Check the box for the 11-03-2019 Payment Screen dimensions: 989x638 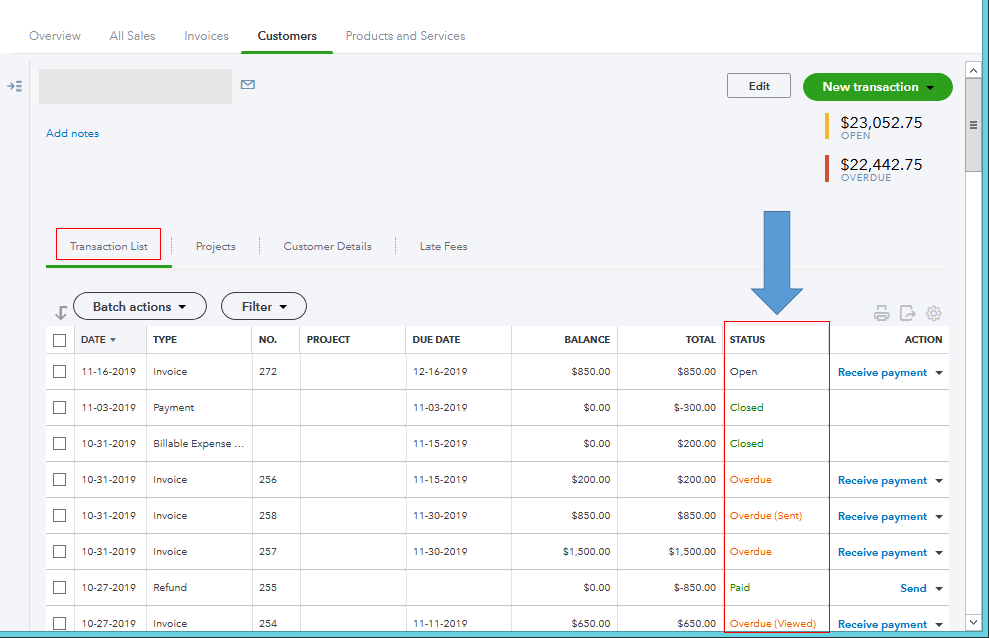coord(60,407)
